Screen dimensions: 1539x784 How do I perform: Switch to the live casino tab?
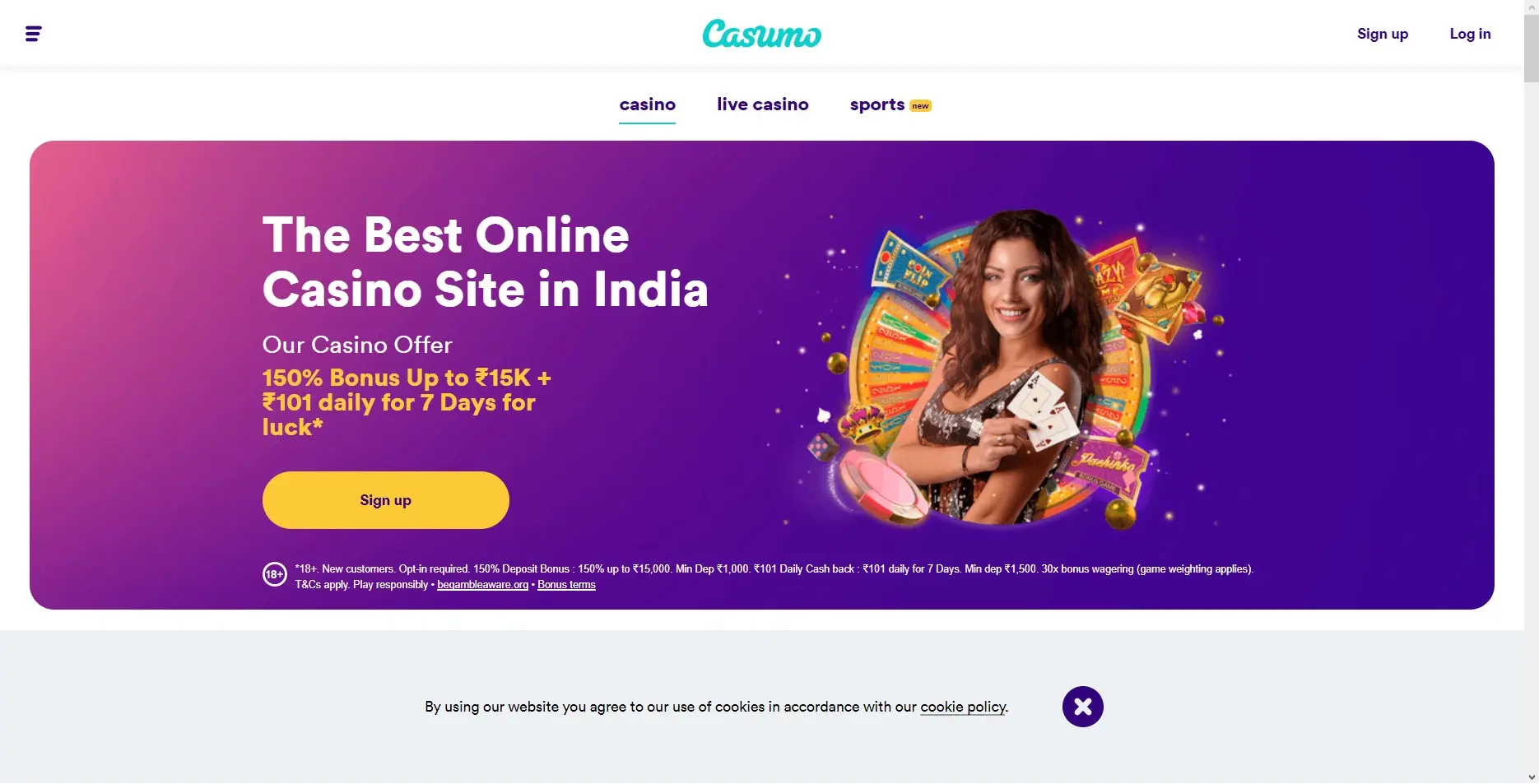(x=763, y=104)
